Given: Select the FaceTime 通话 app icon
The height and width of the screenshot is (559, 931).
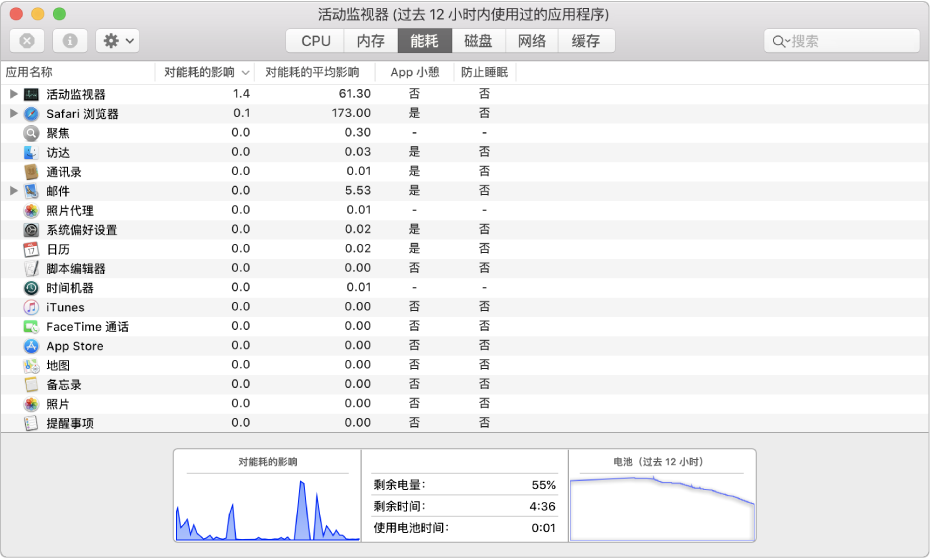Looking at the screenshot, I should click(31, 327).
